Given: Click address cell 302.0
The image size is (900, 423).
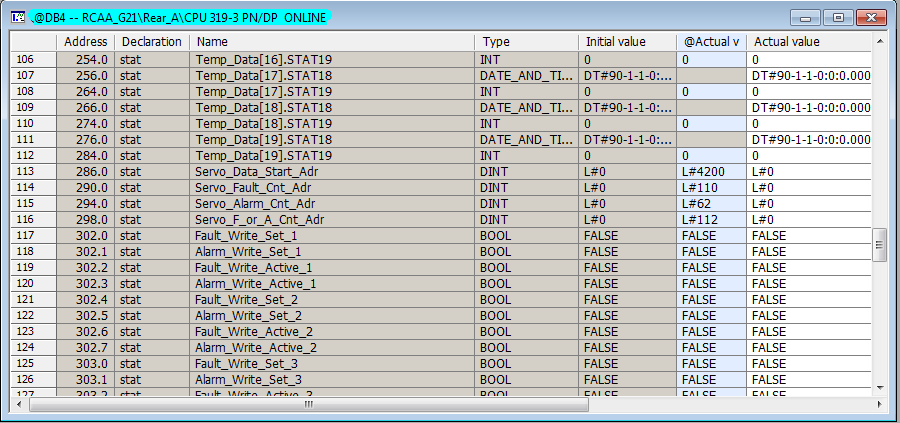Looking at the screenshot, I should tap(86, 236).
